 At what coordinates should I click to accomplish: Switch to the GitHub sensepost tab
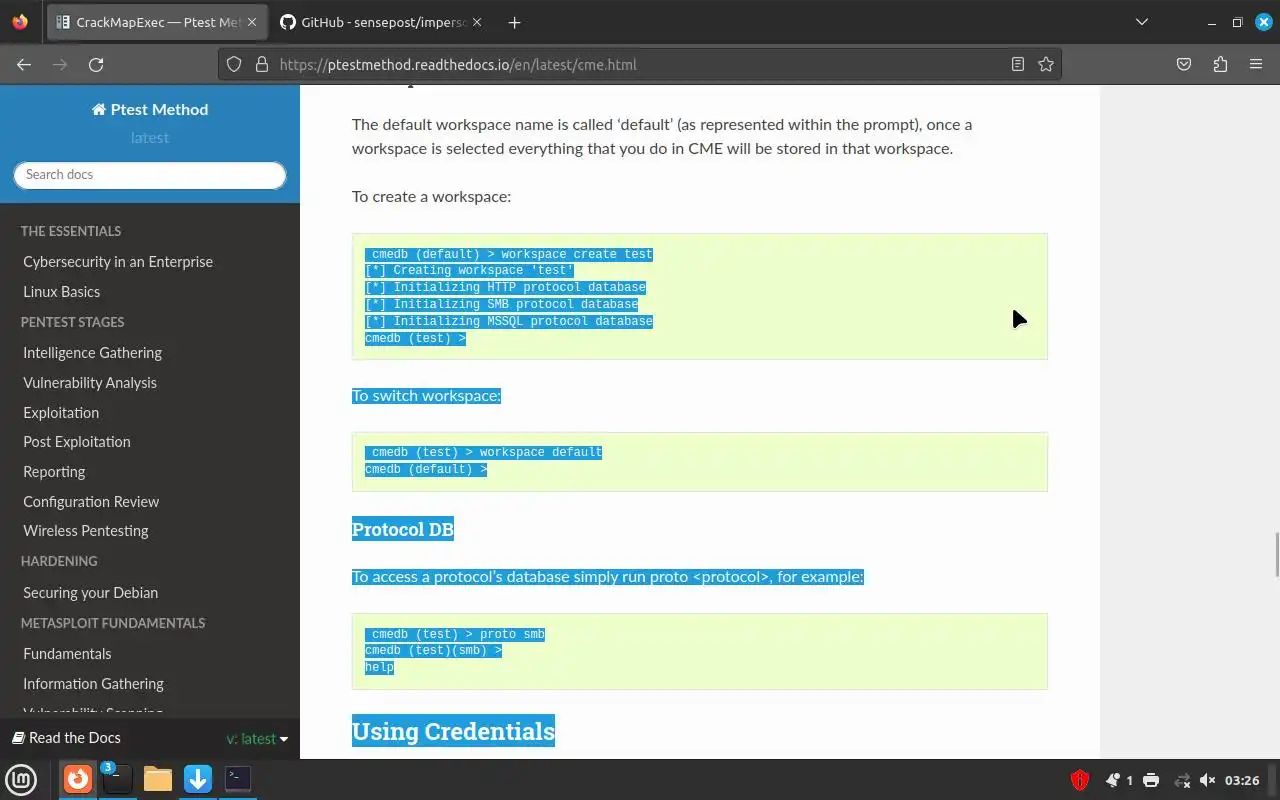pyautogui.click(x=382, y=22)
